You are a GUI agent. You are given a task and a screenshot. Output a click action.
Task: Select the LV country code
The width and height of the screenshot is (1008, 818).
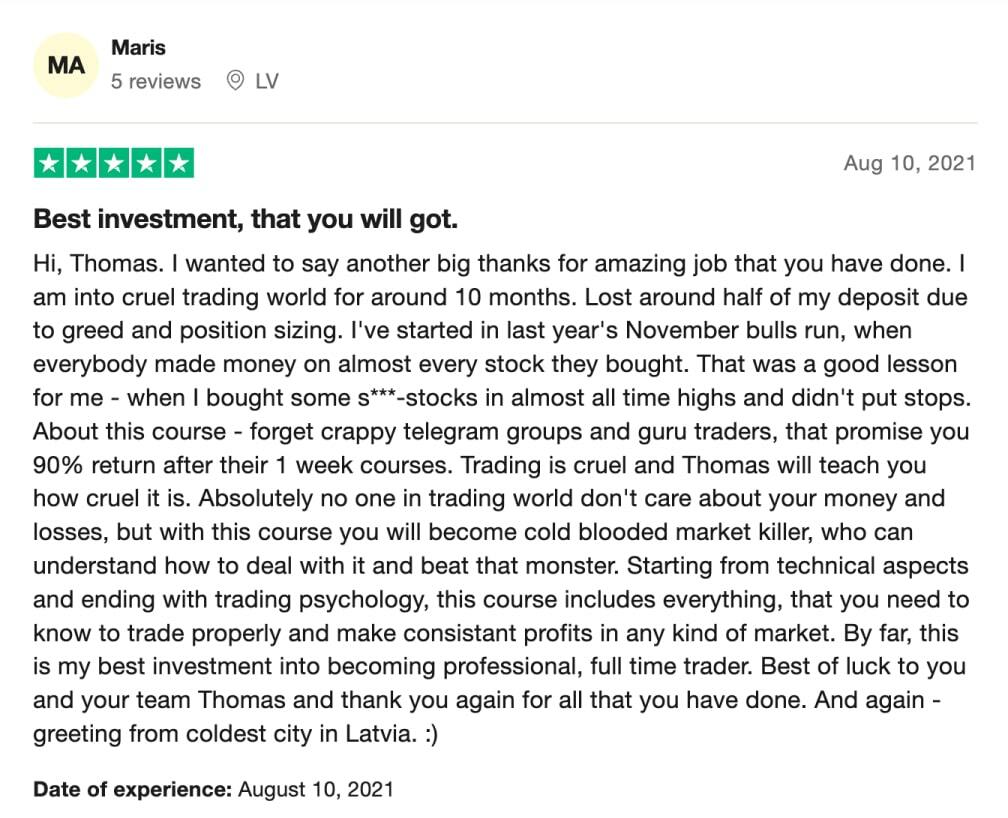266,82
